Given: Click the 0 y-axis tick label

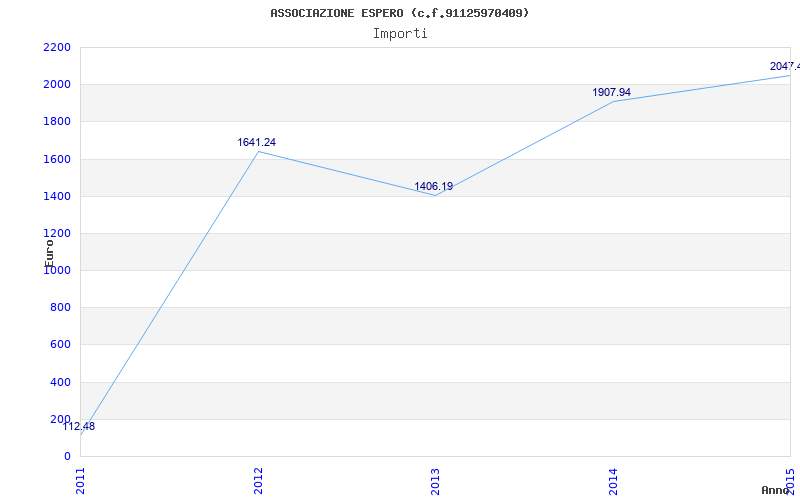Looking at the screenshot, I should pyautogui.click(x=68, y=457).
